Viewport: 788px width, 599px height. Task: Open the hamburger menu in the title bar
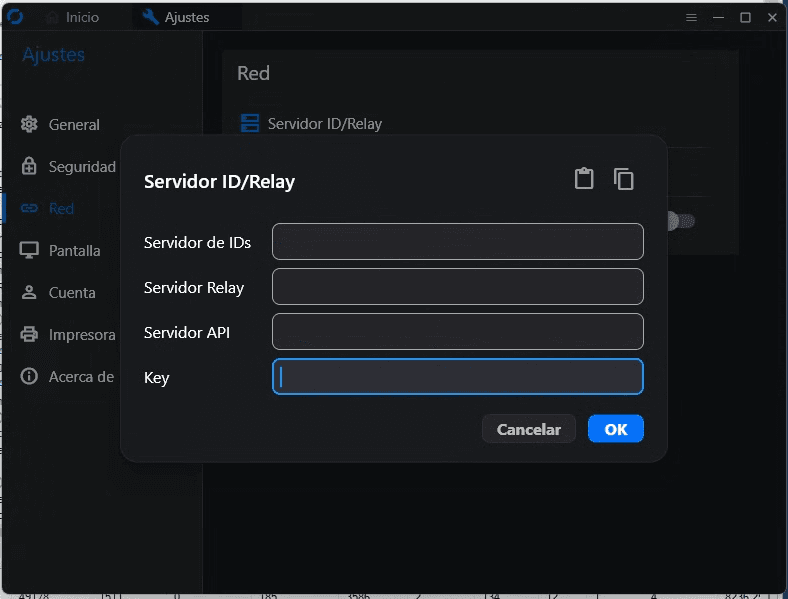tap(692, 18)
